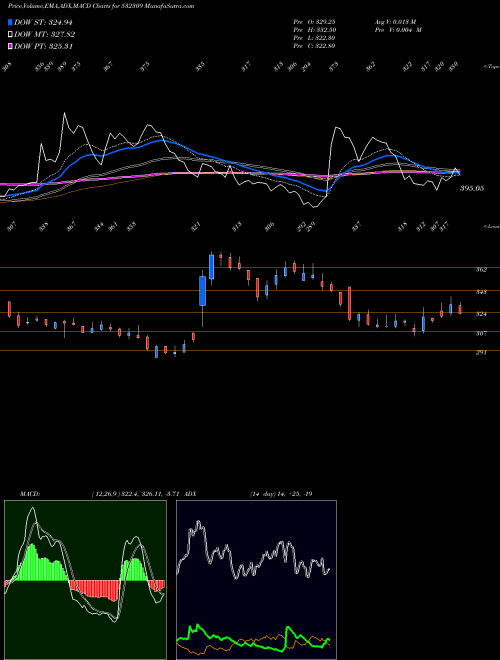Click the 'DOW PT: 325.31' legend text
Screen dimensions: 500x660
(44, 46)
